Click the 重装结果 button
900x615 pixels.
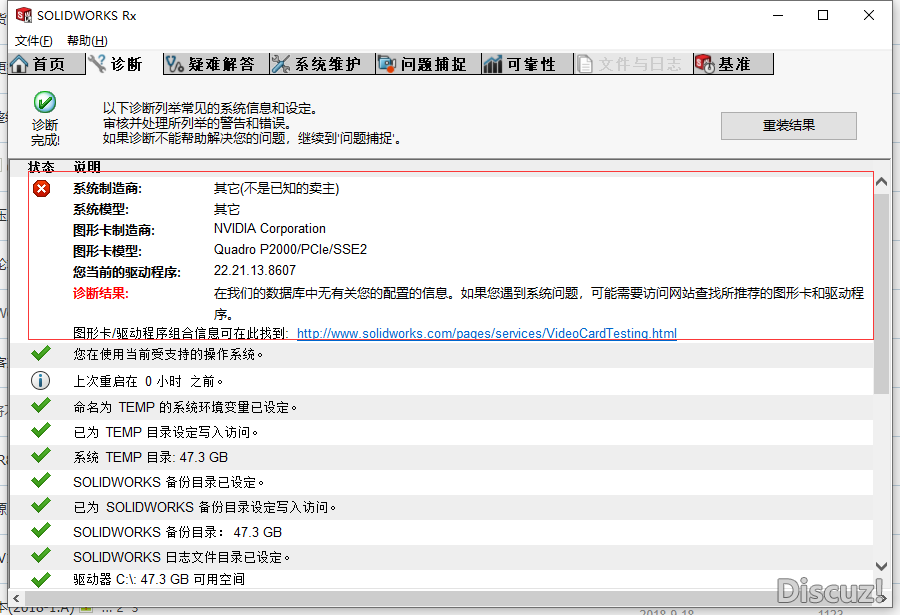(x=789, y=126)
